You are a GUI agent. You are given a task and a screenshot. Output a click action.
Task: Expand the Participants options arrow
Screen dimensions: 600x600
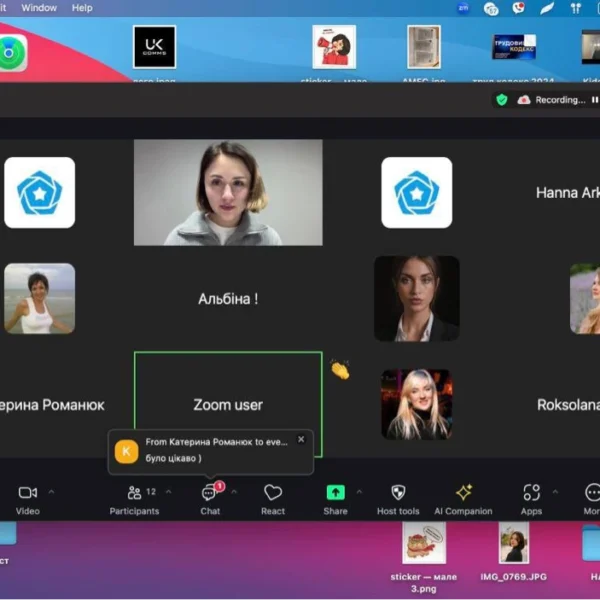168,492
